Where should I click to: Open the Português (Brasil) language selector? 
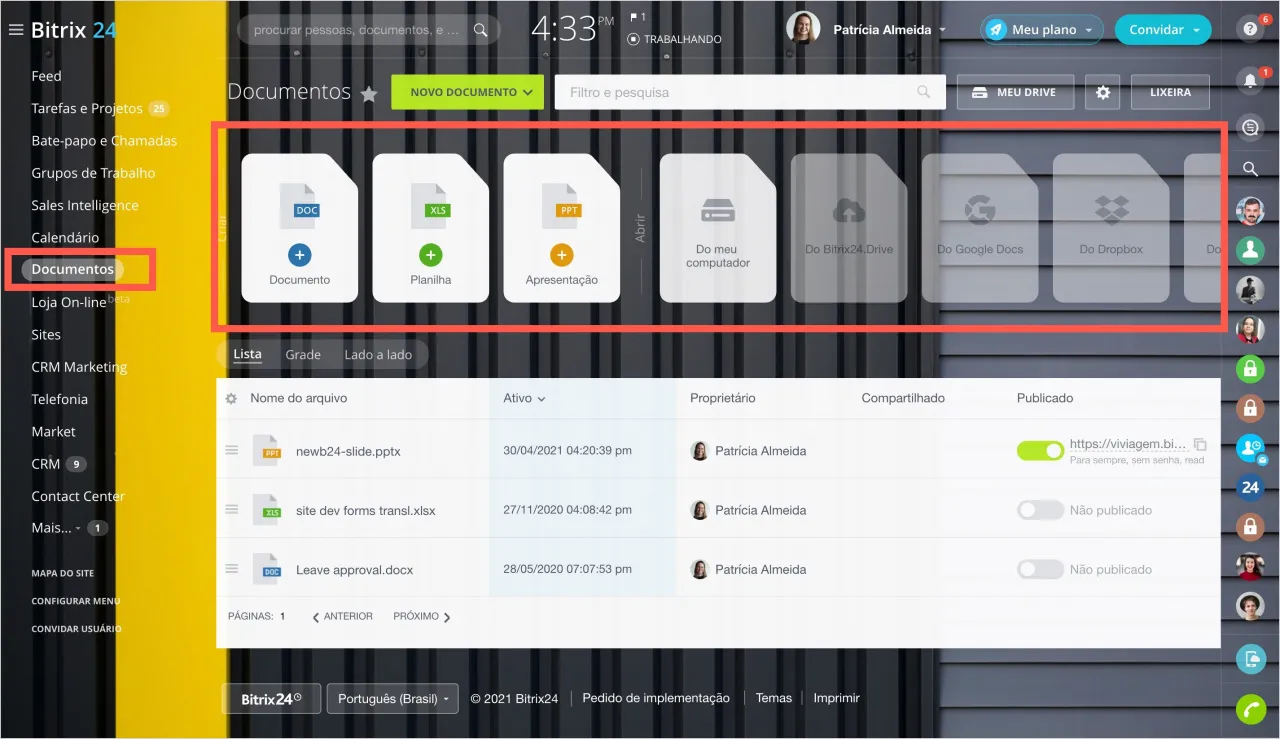pyautogui.click(x=392, y=699)
